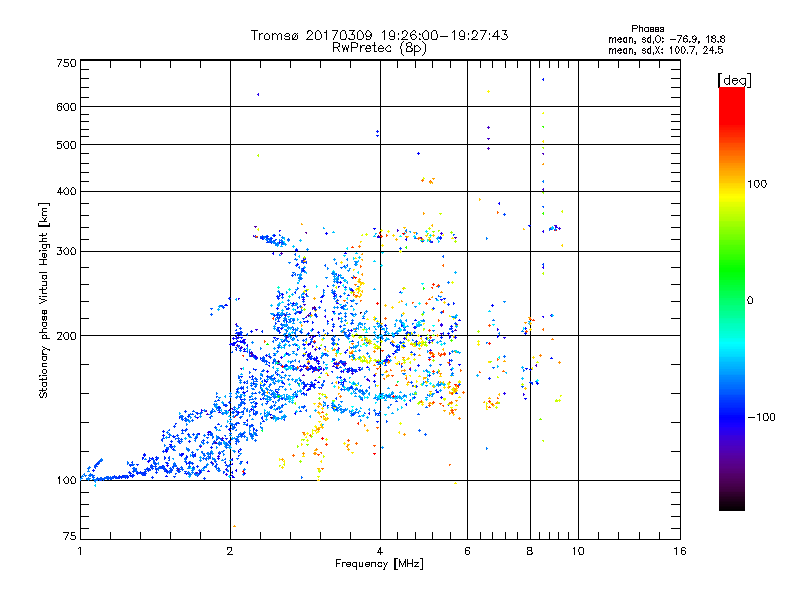This screenshot has height=600, width=800.
Task: Click the y-axis tick label '750'
Action: coord(66,63)
